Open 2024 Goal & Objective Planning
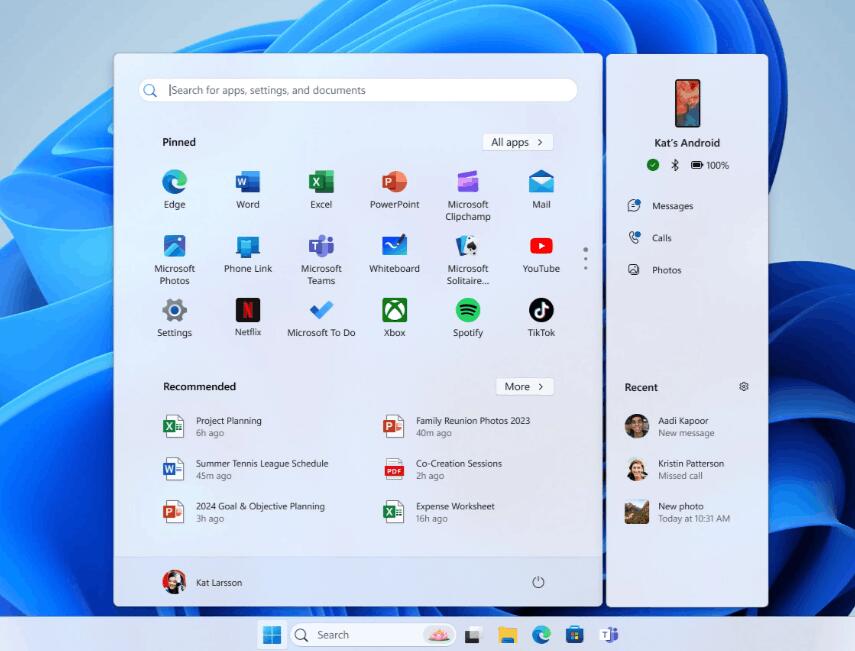855x651 pixels. (x=244, y=512)
